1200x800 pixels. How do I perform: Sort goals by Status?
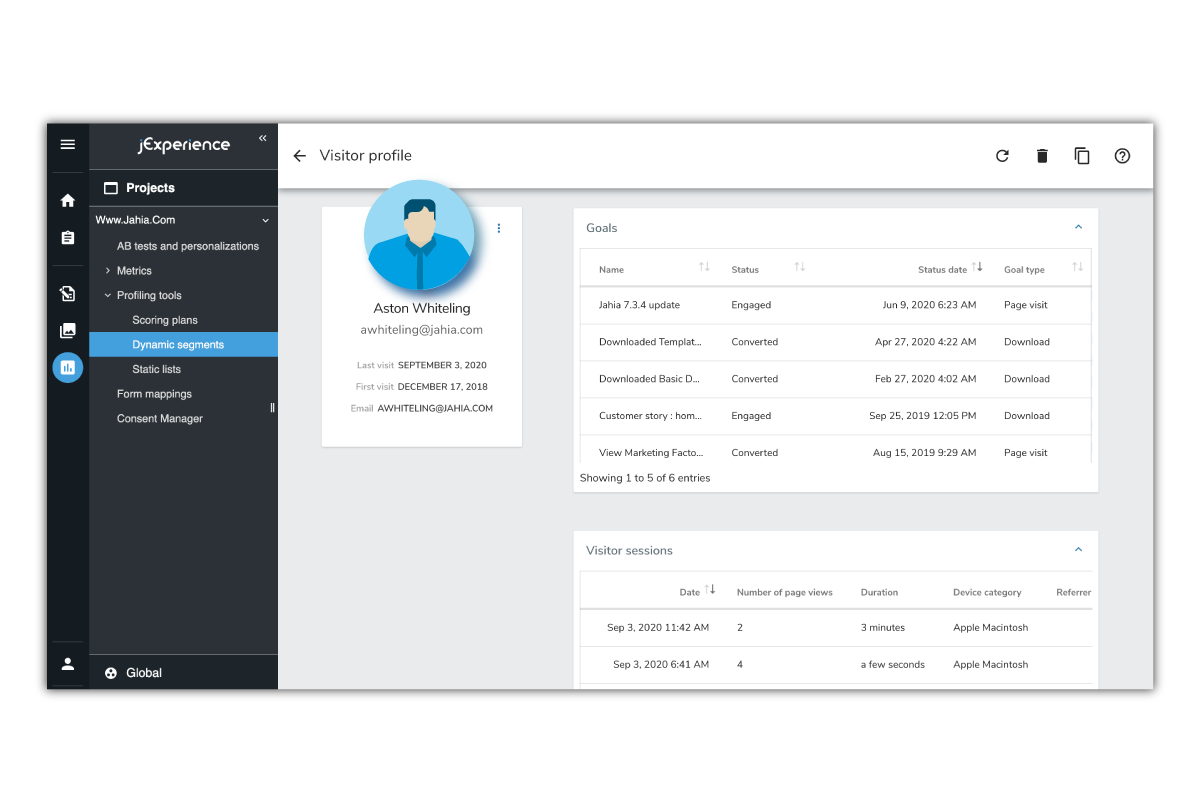click(800, 267)
